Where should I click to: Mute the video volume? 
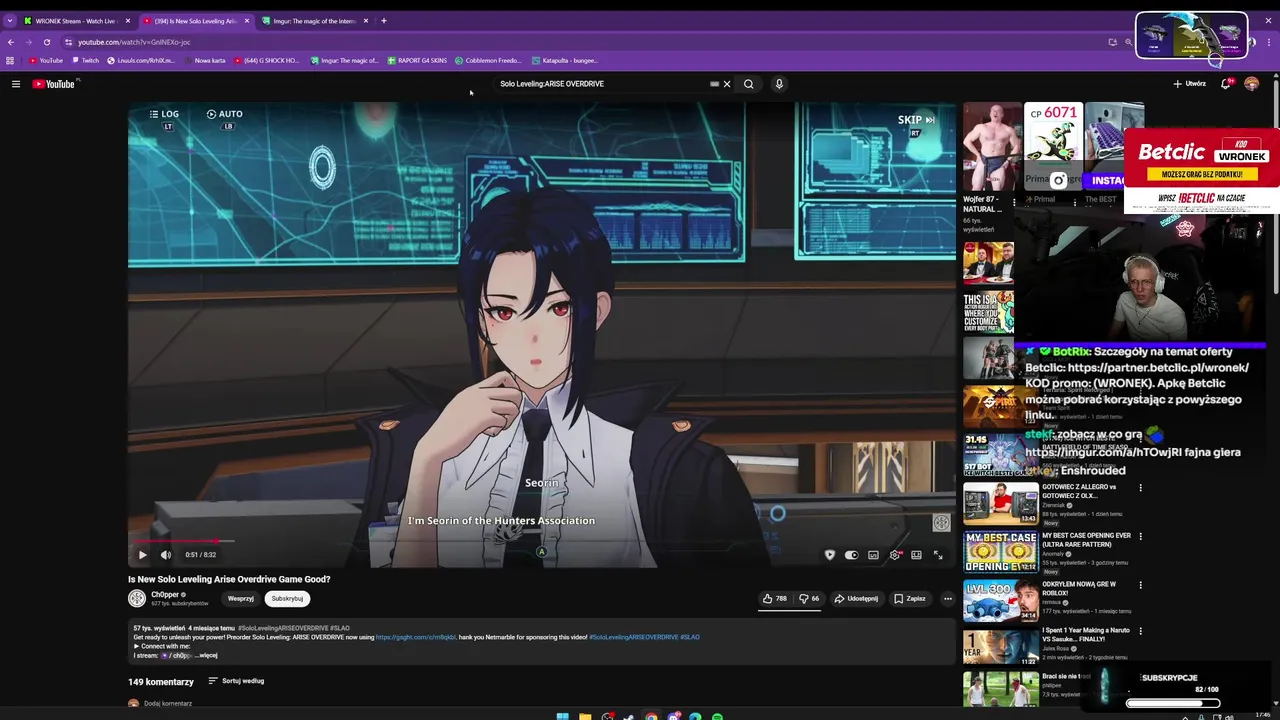click(166, 555)
